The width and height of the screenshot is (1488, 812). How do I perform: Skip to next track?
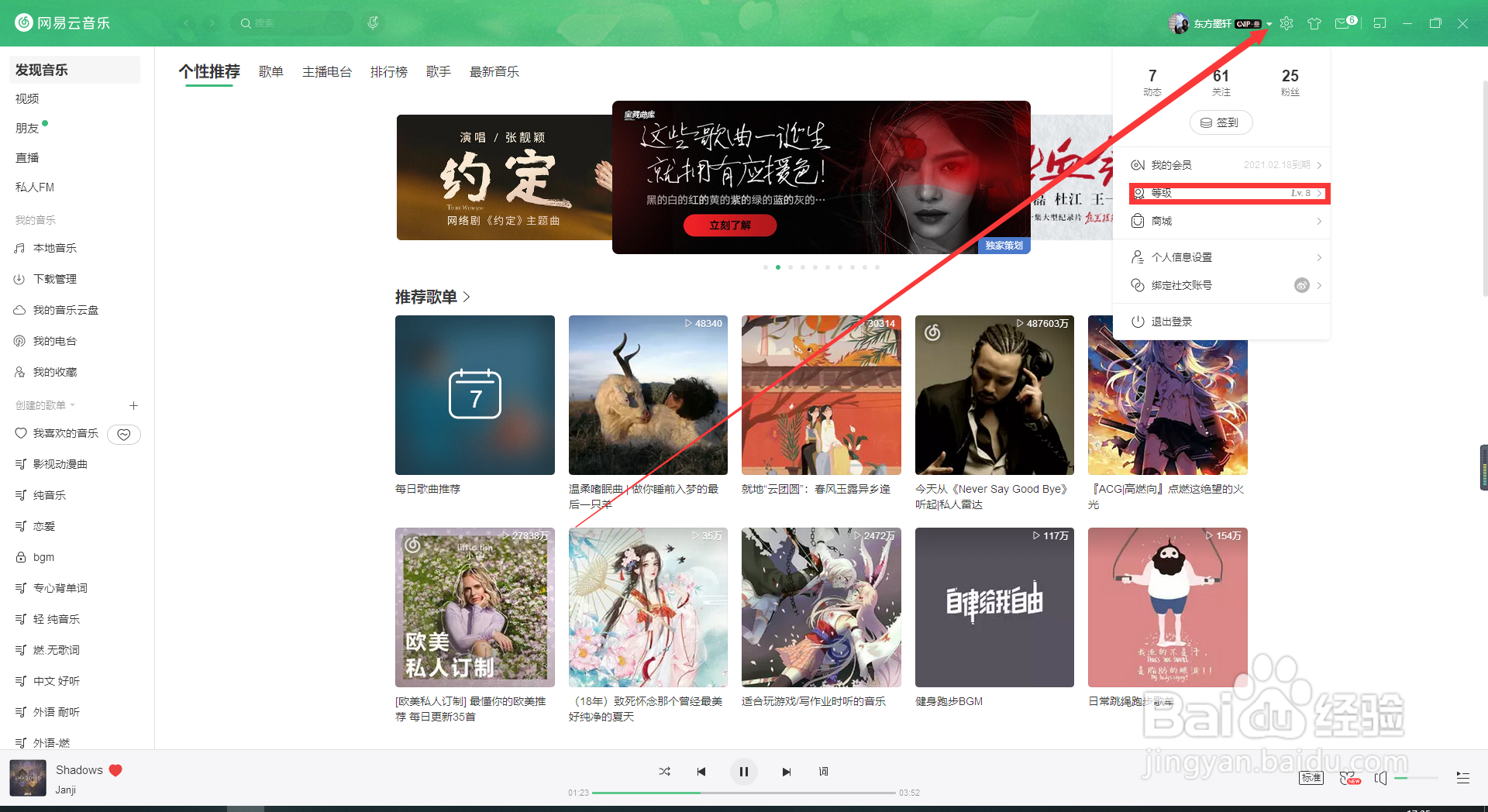(787, 772)
